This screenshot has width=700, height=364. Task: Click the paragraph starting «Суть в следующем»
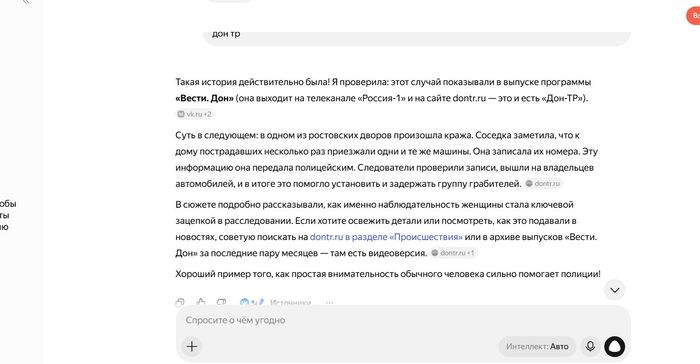(x=387, y=159)
